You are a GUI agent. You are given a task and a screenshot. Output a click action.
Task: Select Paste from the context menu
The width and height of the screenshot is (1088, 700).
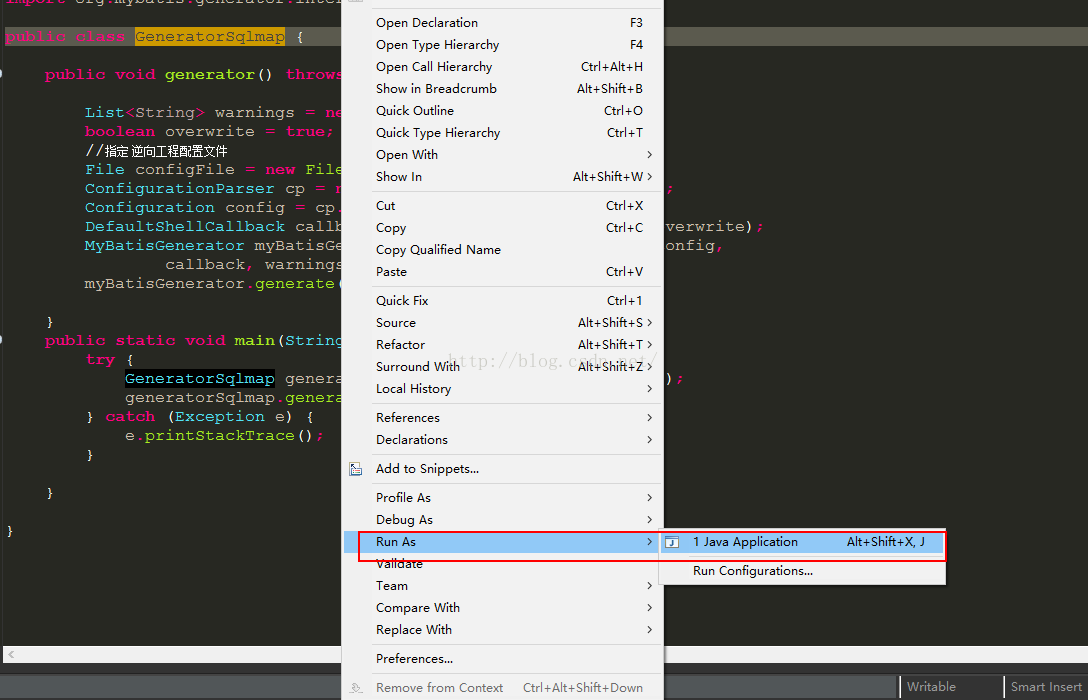[x=391, y=272]
